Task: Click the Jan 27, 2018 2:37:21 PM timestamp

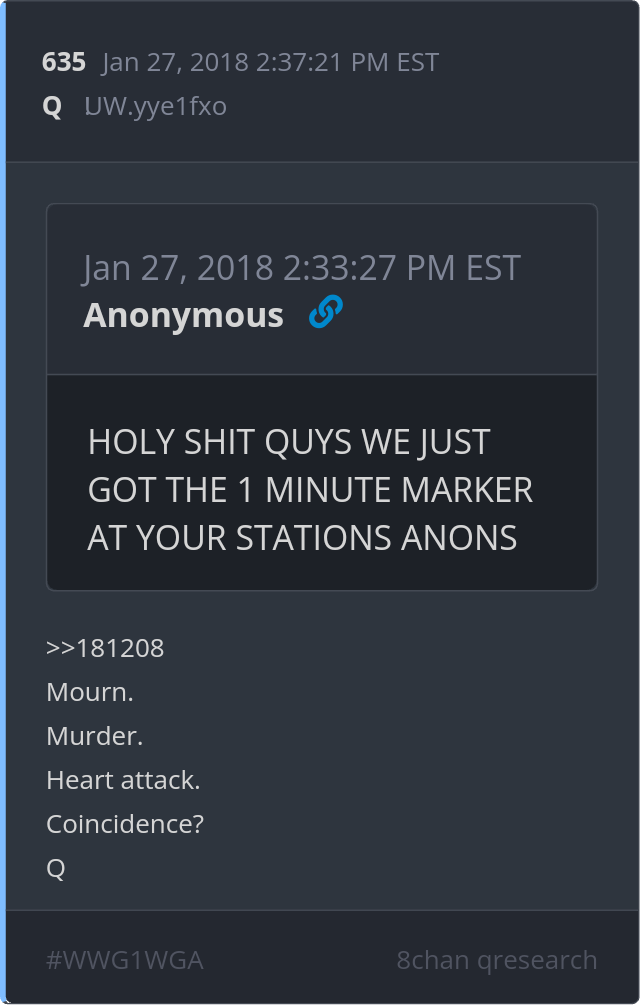Action: click(x=270, y=62)
